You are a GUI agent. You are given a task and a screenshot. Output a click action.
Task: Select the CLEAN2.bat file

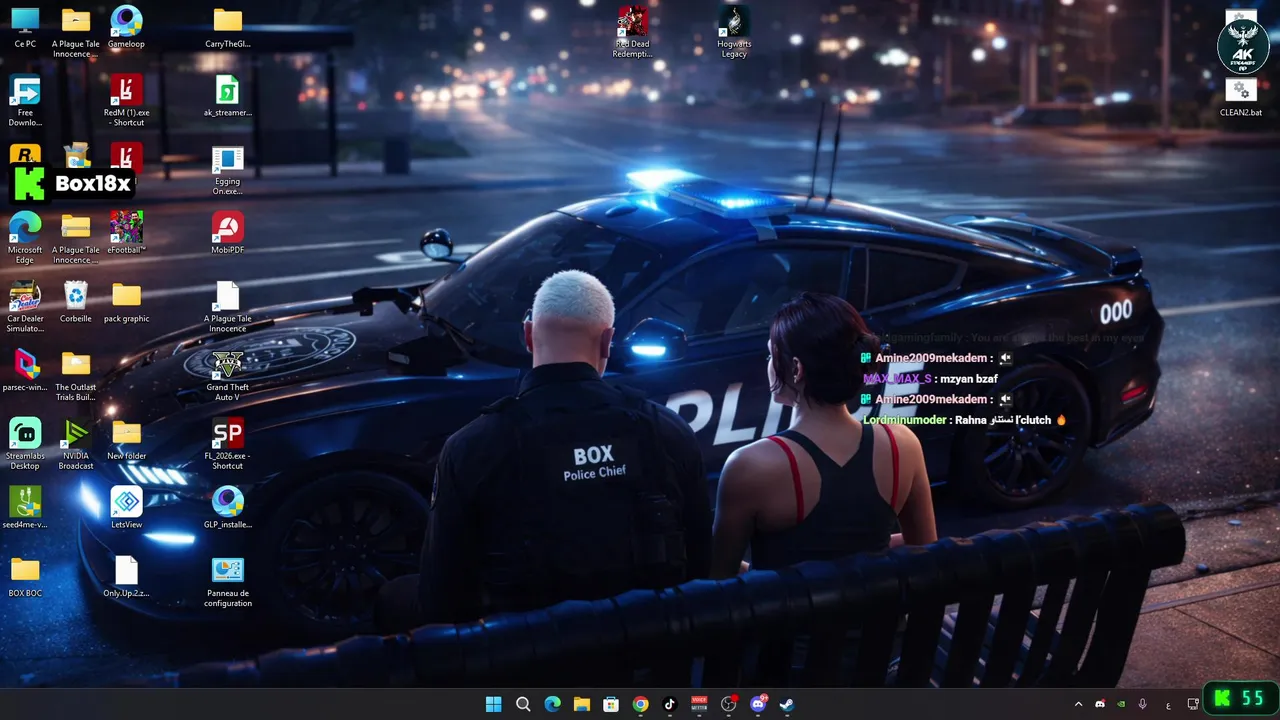pos(1241,97)
